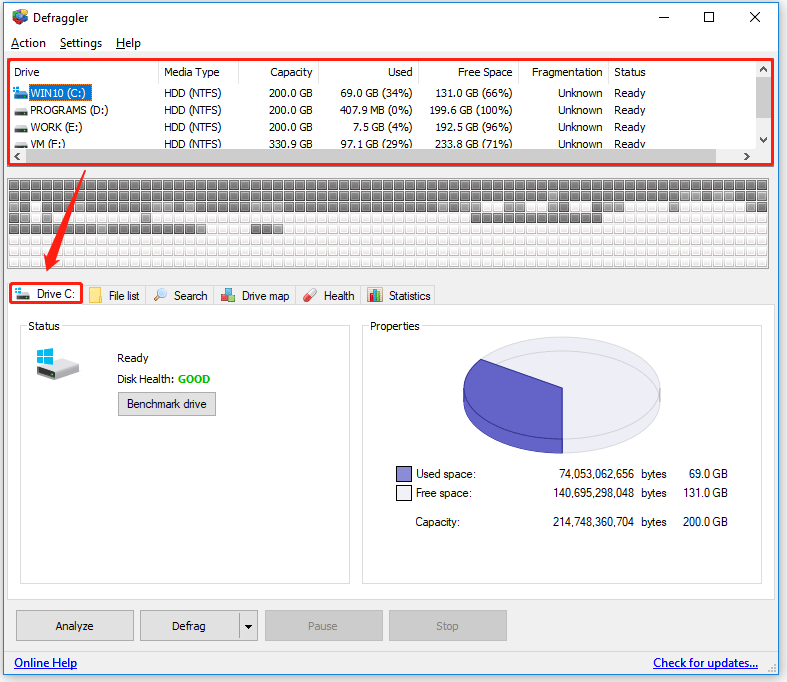Select the VM (F:) drive row
Screen dimensions: 787x682
[383, 144]
